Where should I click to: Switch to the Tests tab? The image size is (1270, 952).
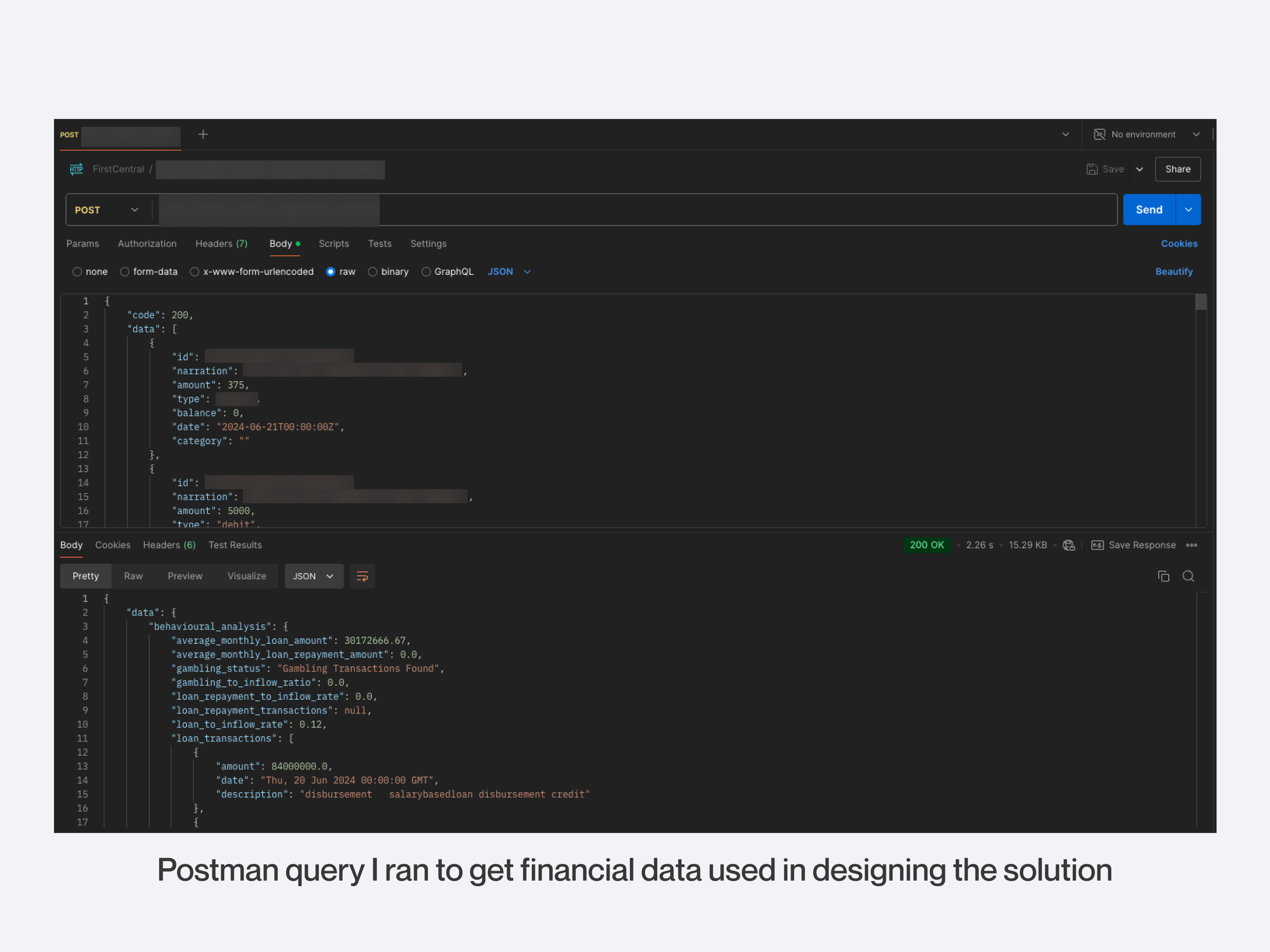[379, 243]
